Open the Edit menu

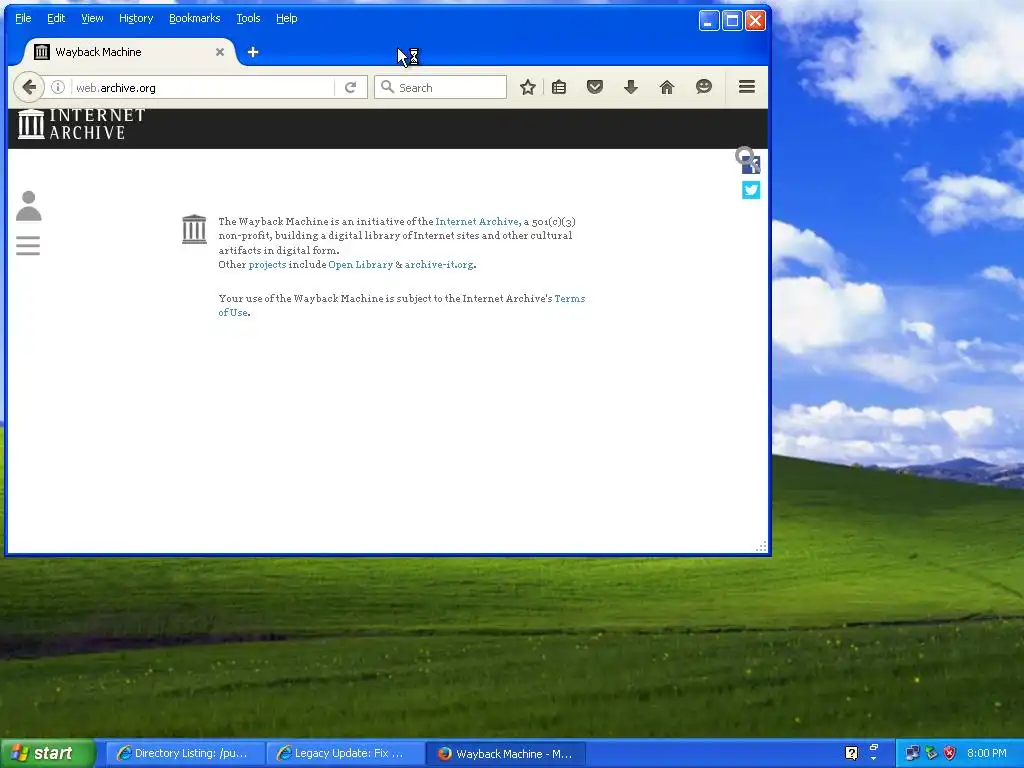pos(56,18)
